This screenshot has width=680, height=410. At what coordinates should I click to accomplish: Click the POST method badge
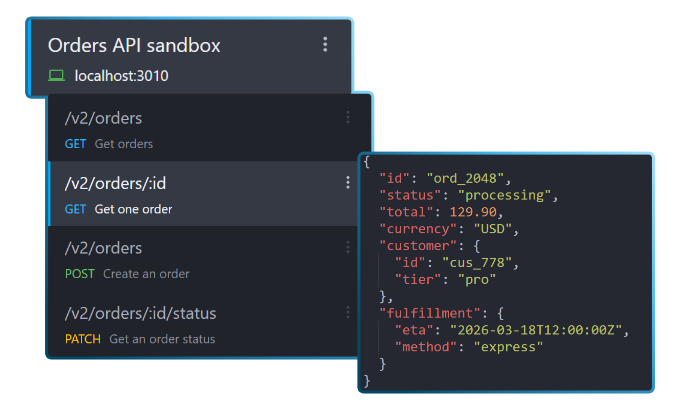point(78,274)
